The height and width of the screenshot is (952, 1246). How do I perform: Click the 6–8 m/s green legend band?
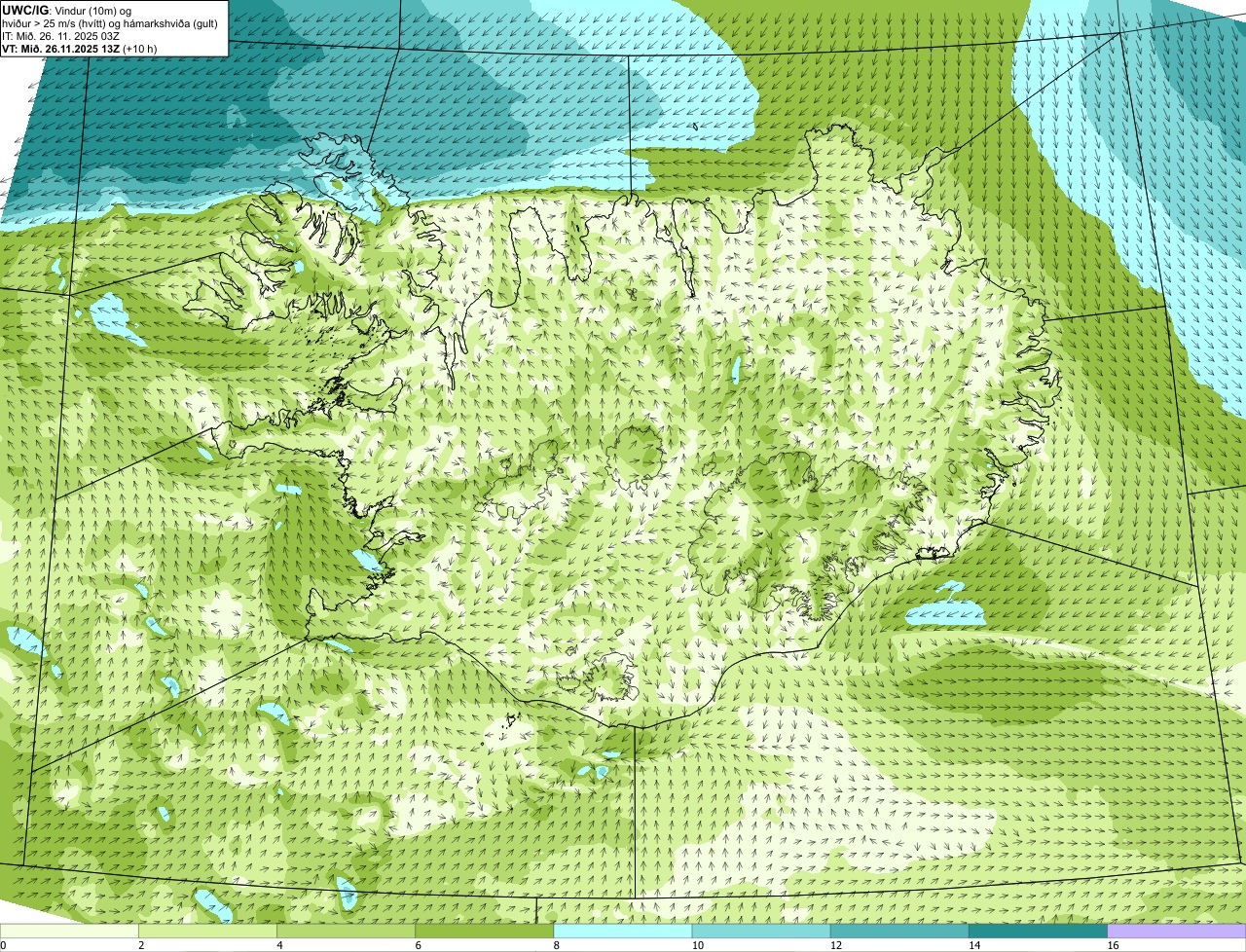[485, 932]
